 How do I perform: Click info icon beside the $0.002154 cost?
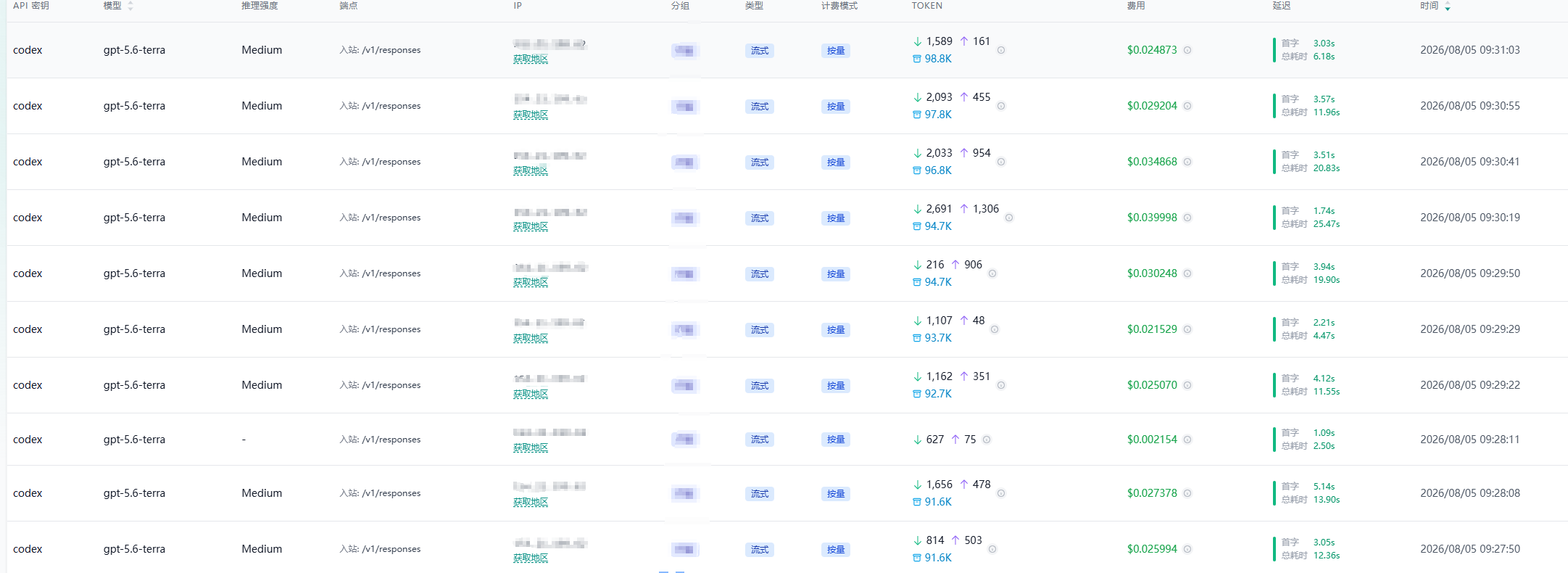[1187, 440]
